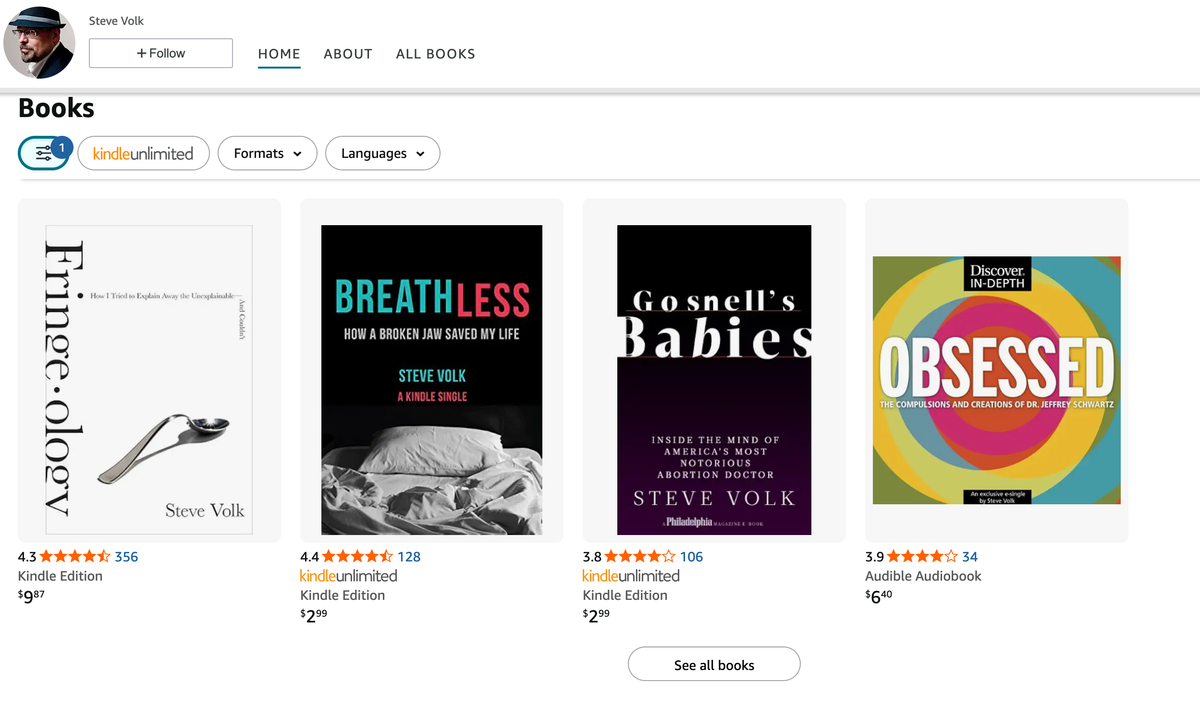Screen dimensions: 1200x728
Task: Click the Kindle Unlimited logo under Breathless
Action: click(x=348, y=576)
